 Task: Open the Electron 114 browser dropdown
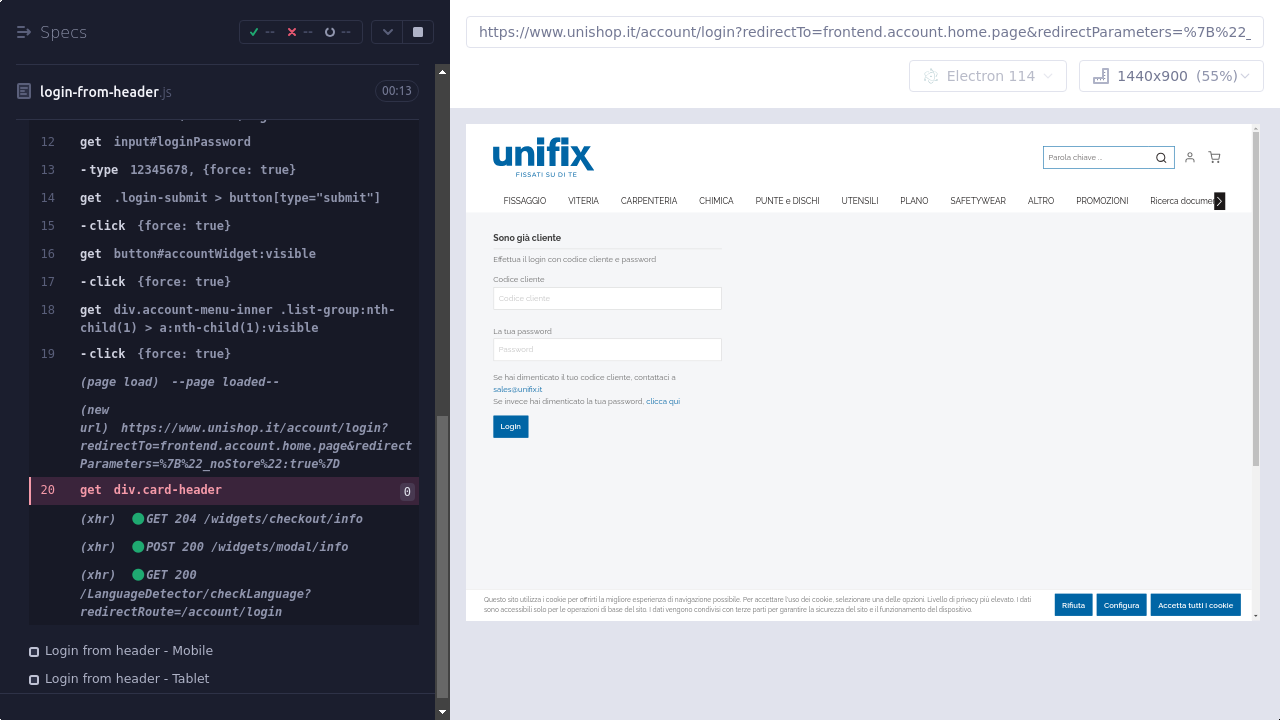coord(988,76)
